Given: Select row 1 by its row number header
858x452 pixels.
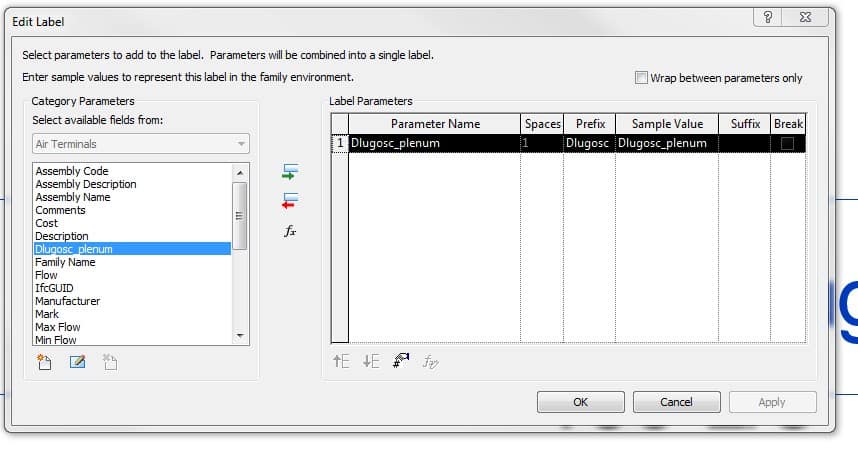Looking at the screenshot, I should 340,143.
